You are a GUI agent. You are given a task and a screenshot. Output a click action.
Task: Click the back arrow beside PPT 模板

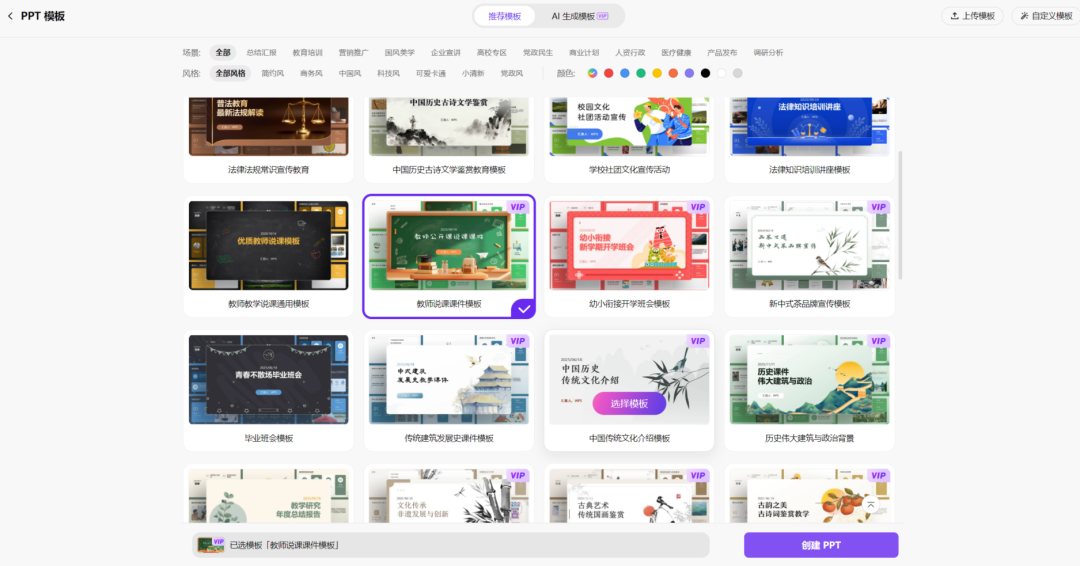tap(10, 16)
